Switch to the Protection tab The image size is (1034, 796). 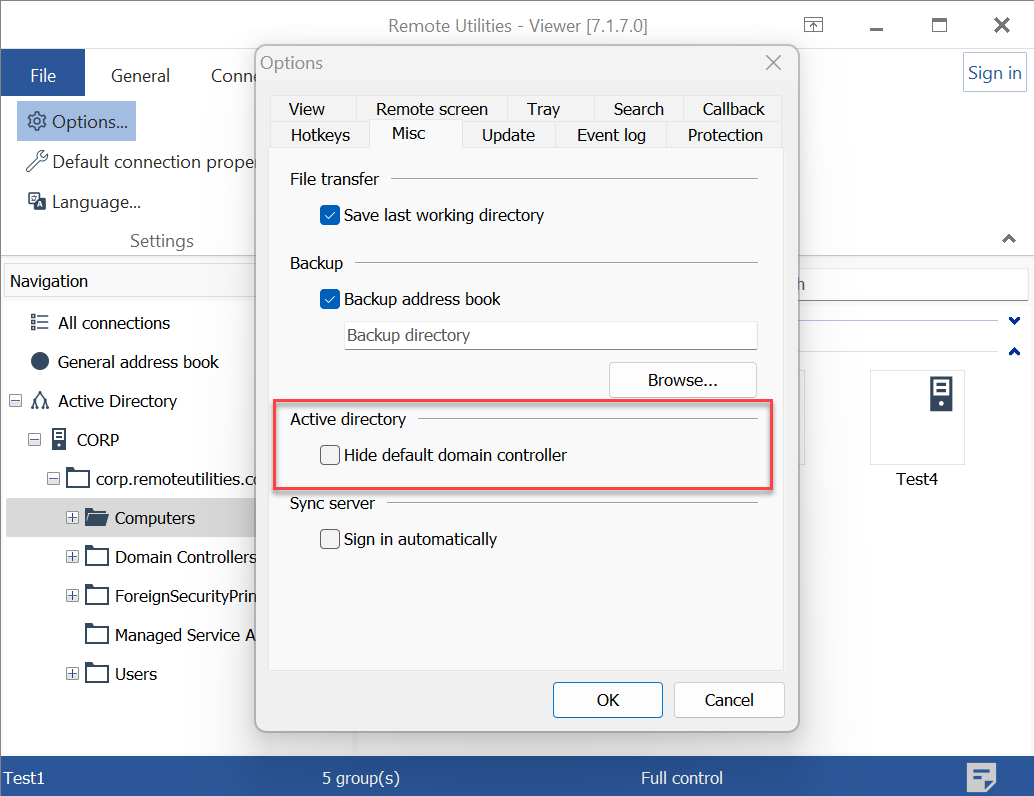pos(725,135)
